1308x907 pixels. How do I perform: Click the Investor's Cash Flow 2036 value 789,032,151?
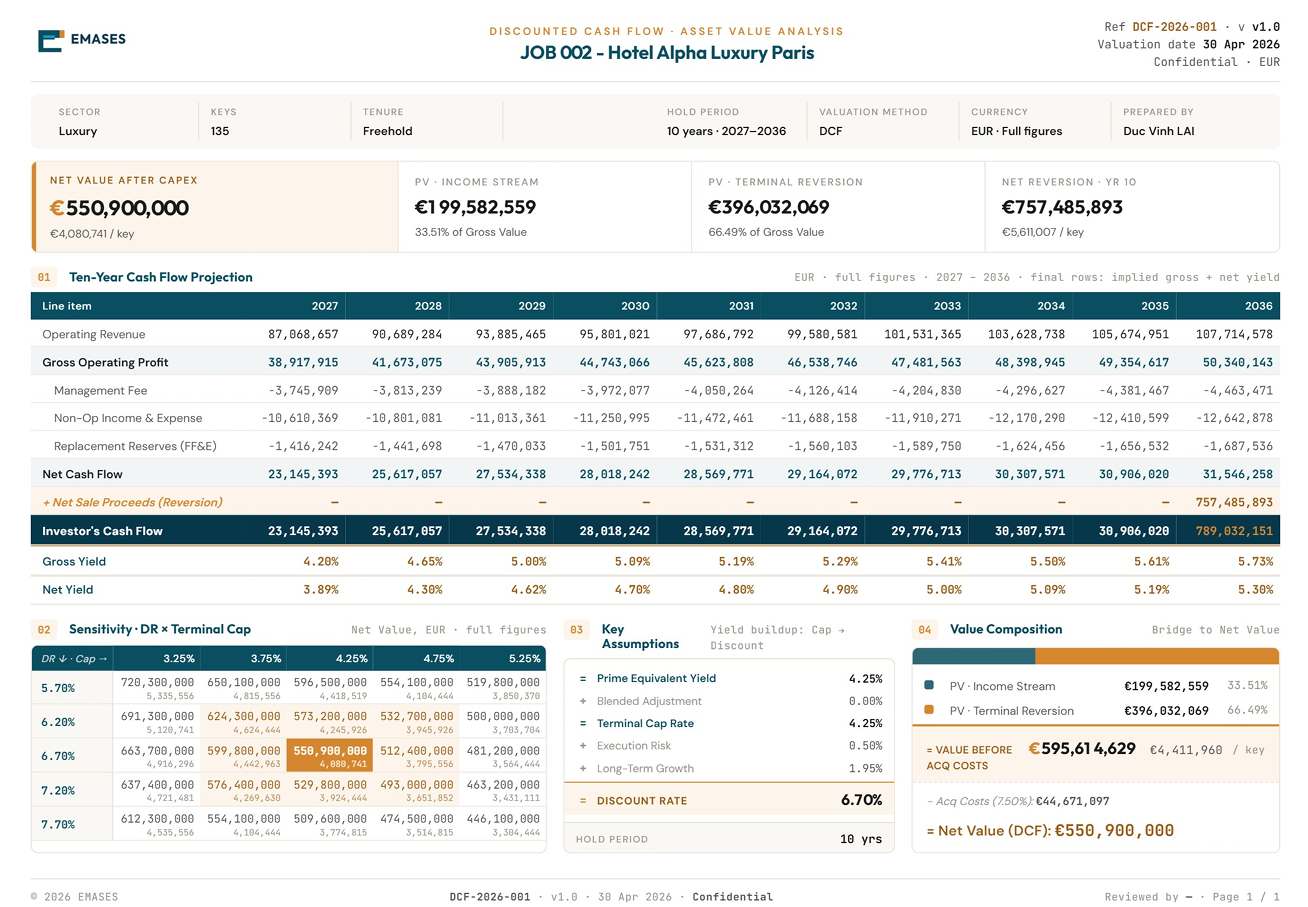pos(1234,531)
